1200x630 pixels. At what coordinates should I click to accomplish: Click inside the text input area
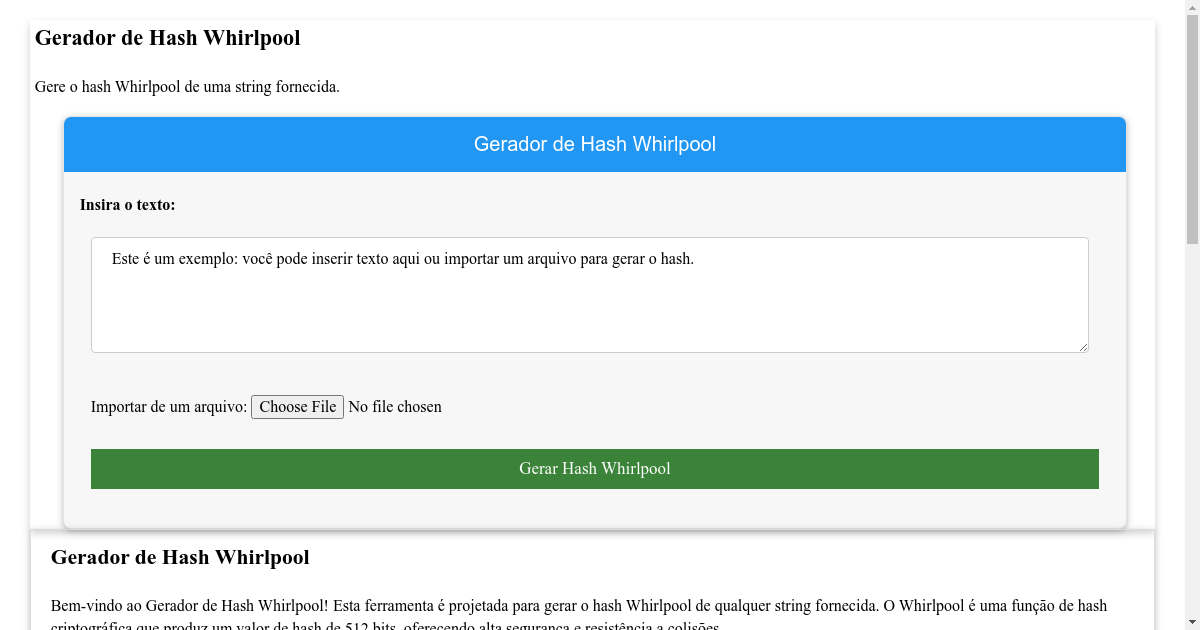tap(590, 295)
